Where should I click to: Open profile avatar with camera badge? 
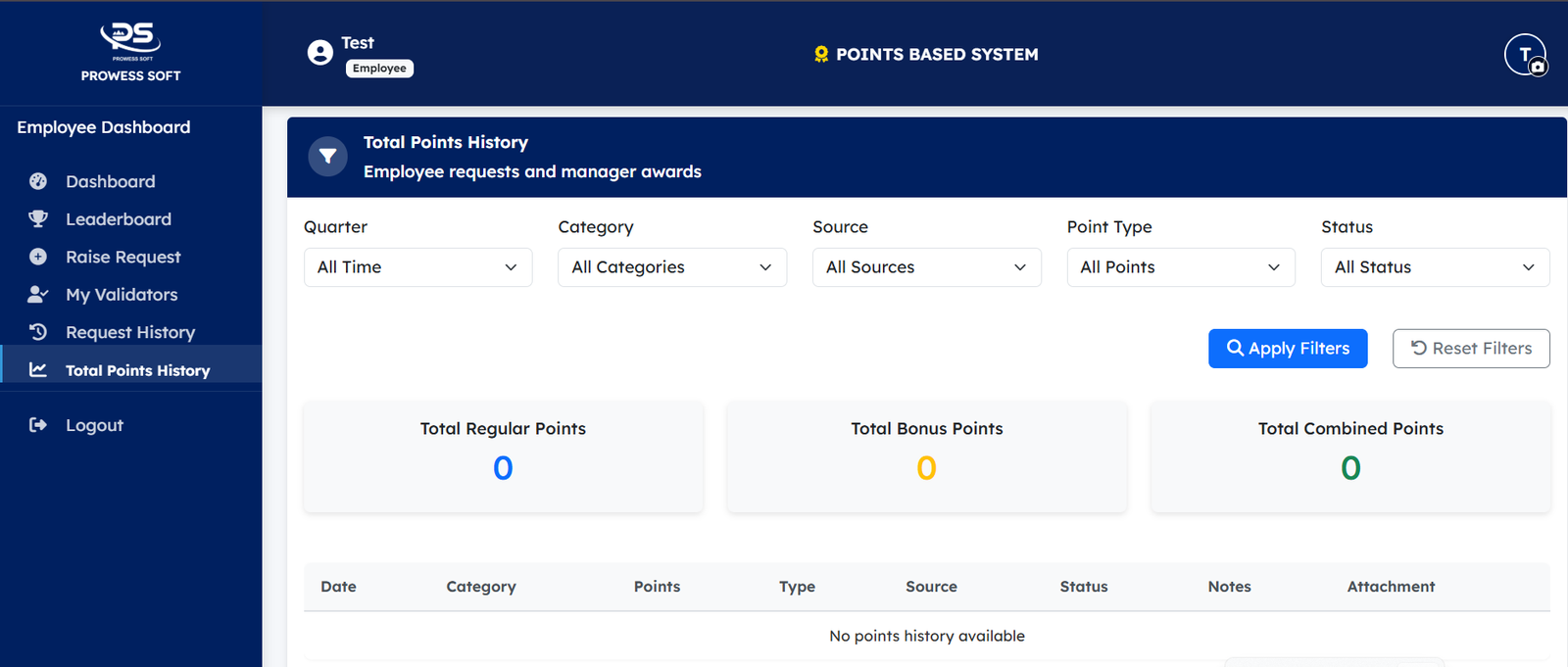[1525, 55]
